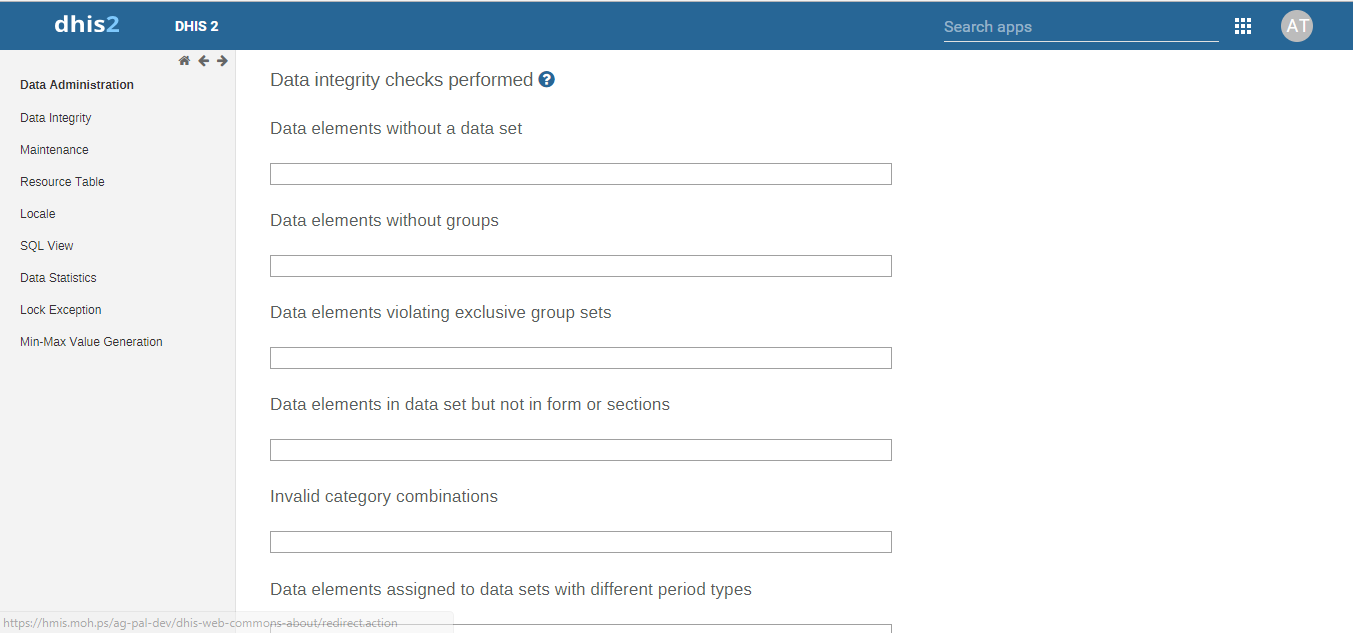The width and height of the screenshot is (1353, 633).
Task: Select Maintenance in the sidebar
Action: pos(54,150)
